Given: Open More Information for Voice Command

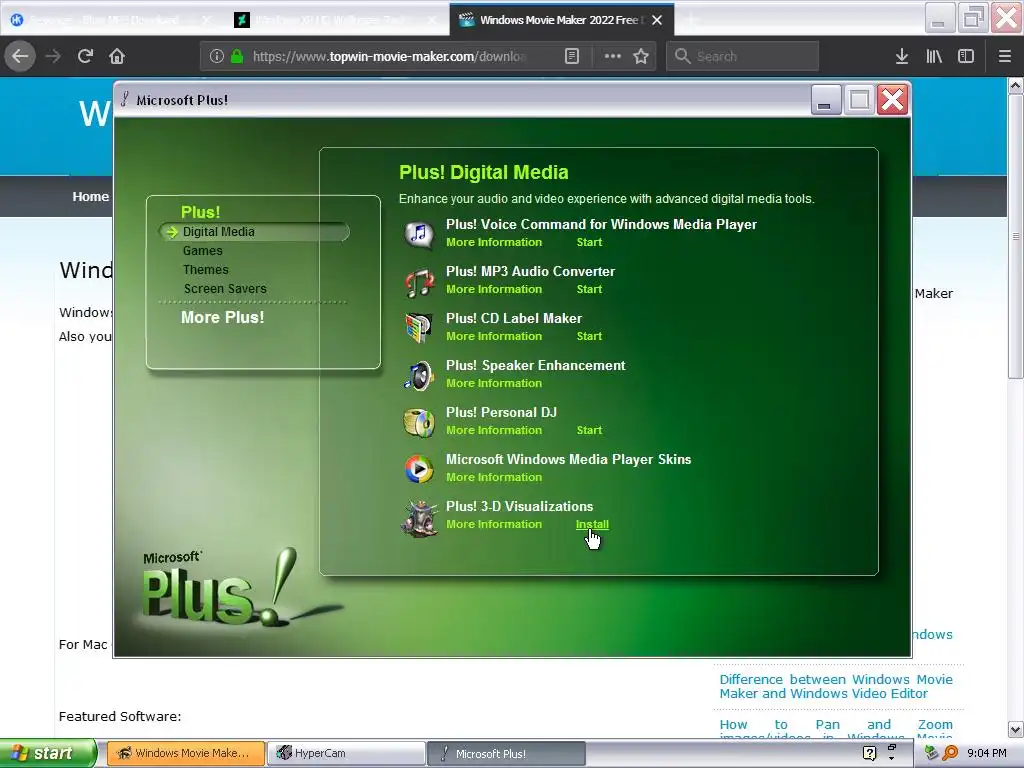Looking at the screenshot, I should pos(494,242).
